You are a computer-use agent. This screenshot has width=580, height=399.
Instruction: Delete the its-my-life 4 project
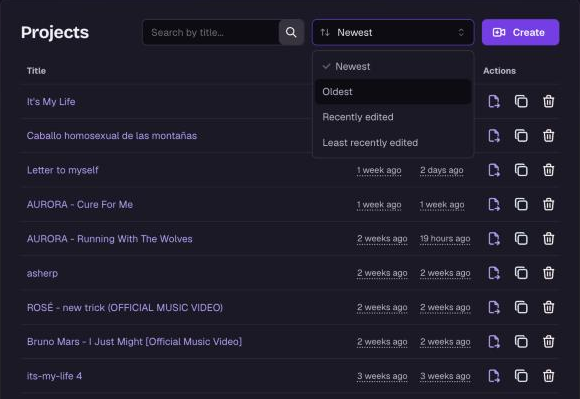coord(549,376)
